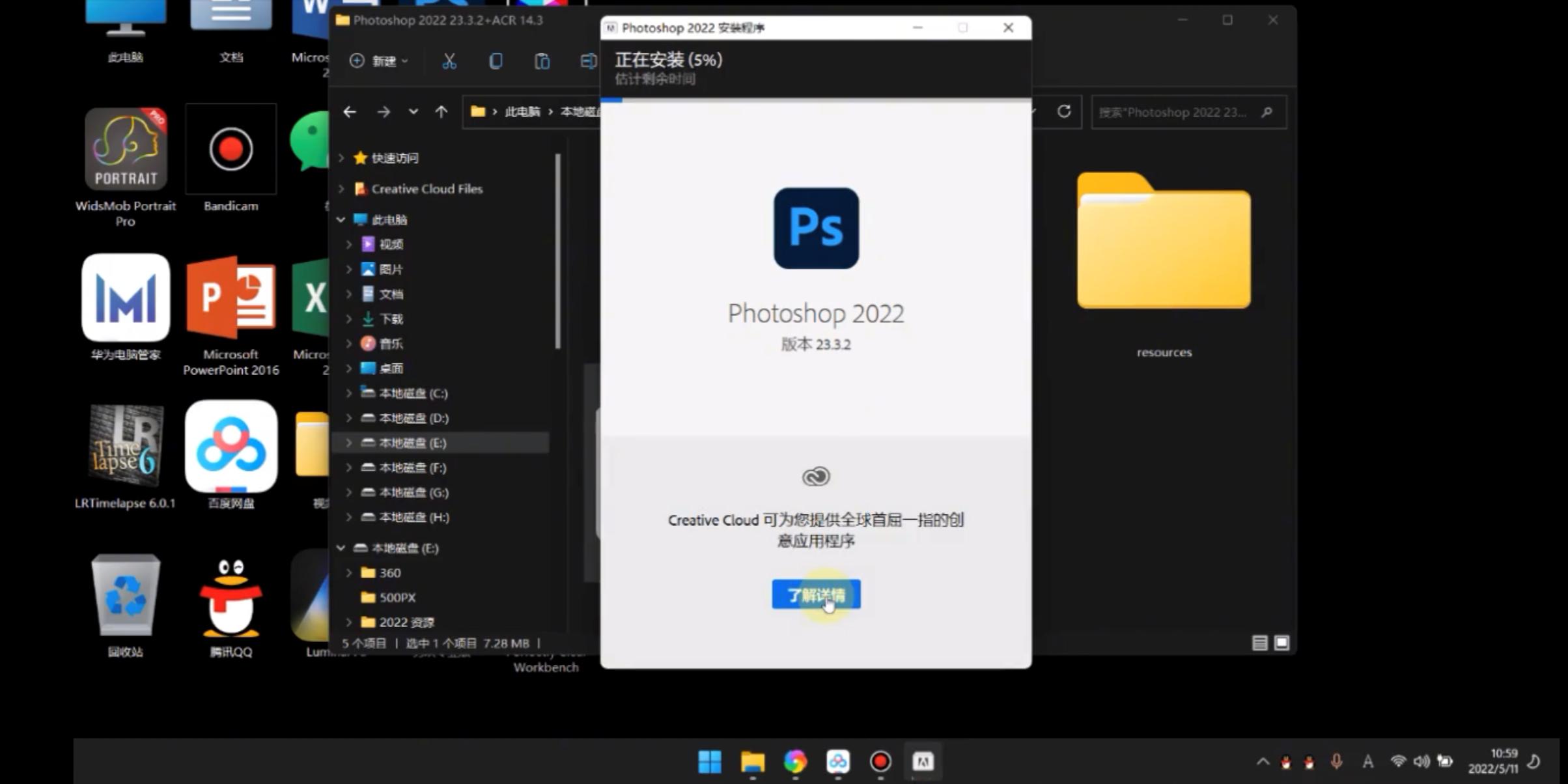Click 500PX folder in file explorer
This screenshot has height=784, width=1568.
tap(397, 597)
